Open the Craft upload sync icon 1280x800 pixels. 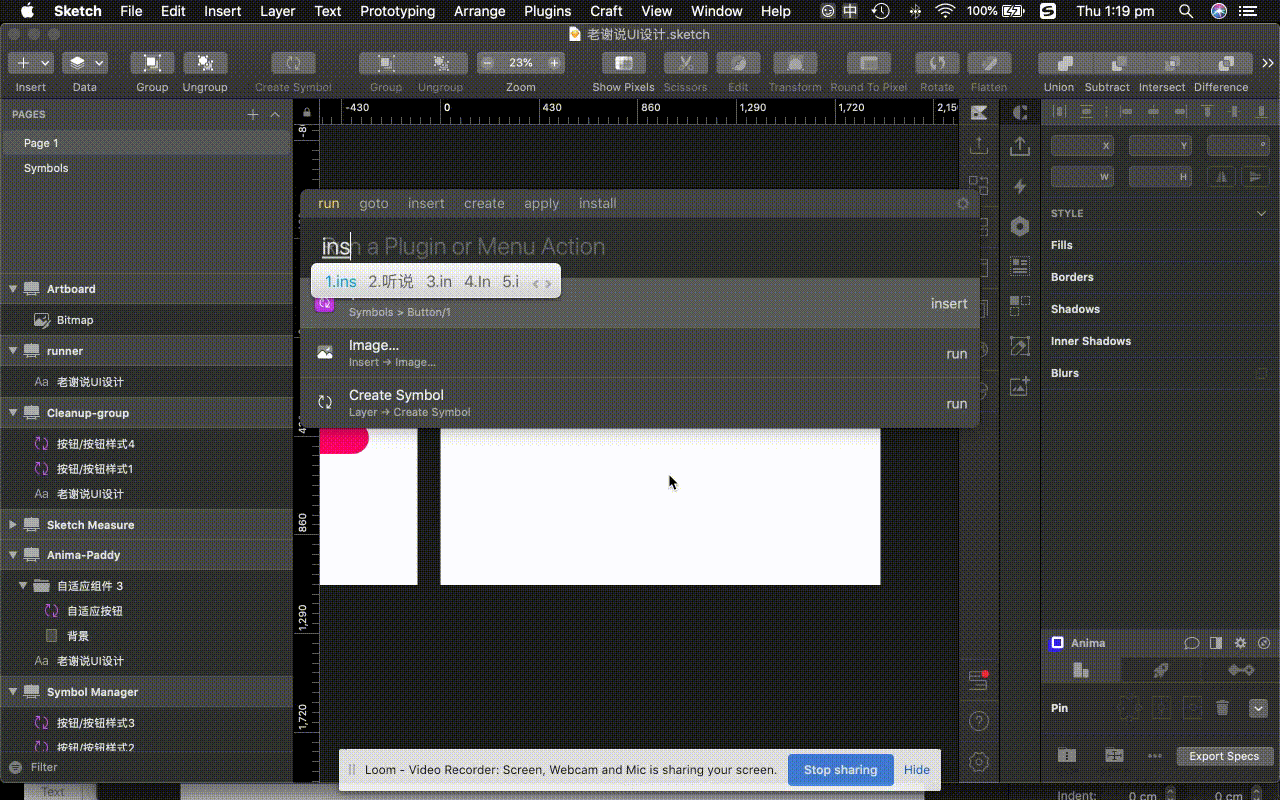[x=1020, y=146]
